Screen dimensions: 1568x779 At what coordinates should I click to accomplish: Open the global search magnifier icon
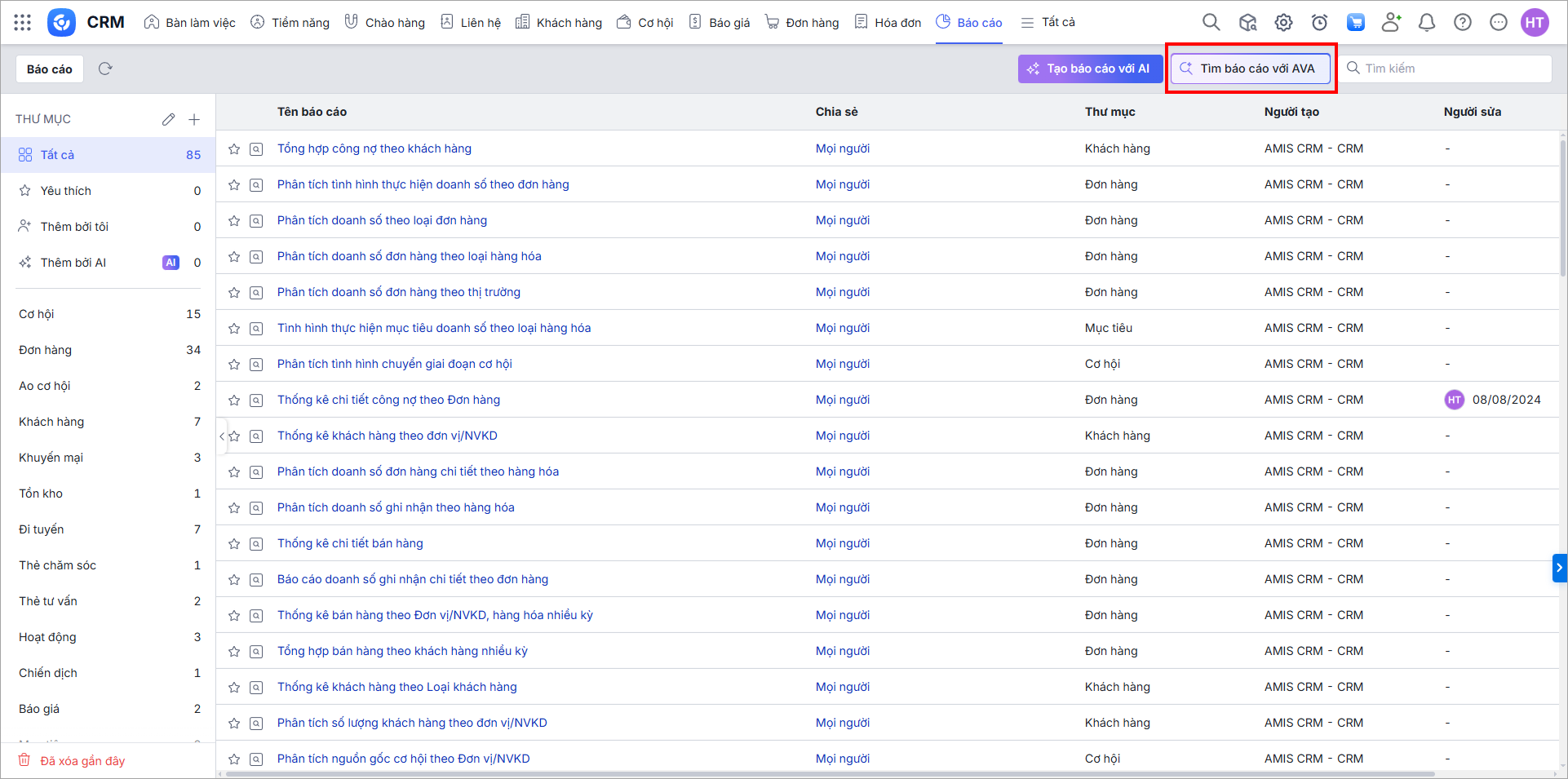[x=1211, y=23]
